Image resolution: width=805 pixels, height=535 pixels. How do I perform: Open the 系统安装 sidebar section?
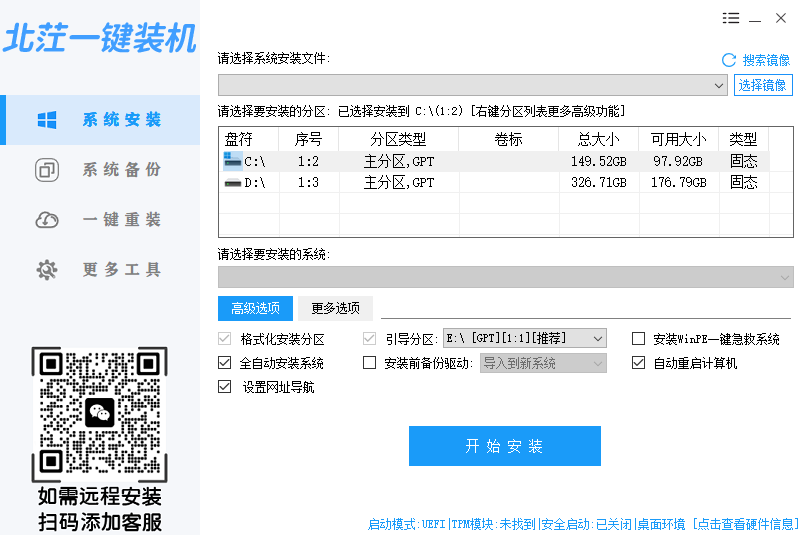pyautogui.click(x=100, y=120)
